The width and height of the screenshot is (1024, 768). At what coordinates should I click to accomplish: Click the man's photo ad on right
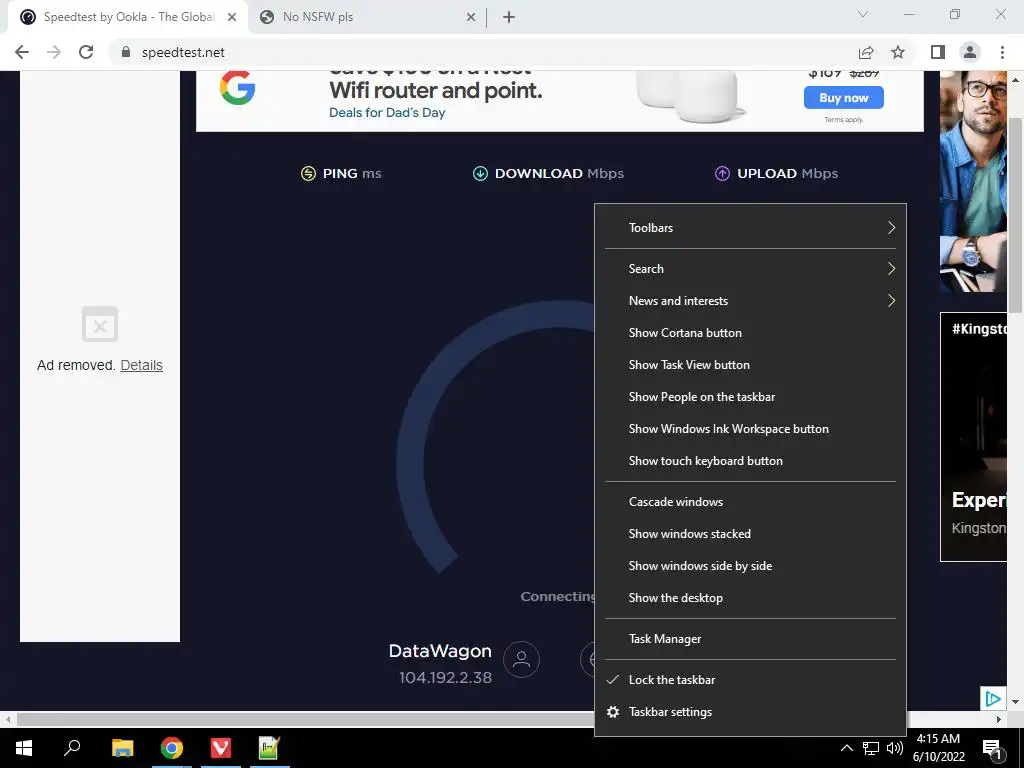(x=973, y=182)
